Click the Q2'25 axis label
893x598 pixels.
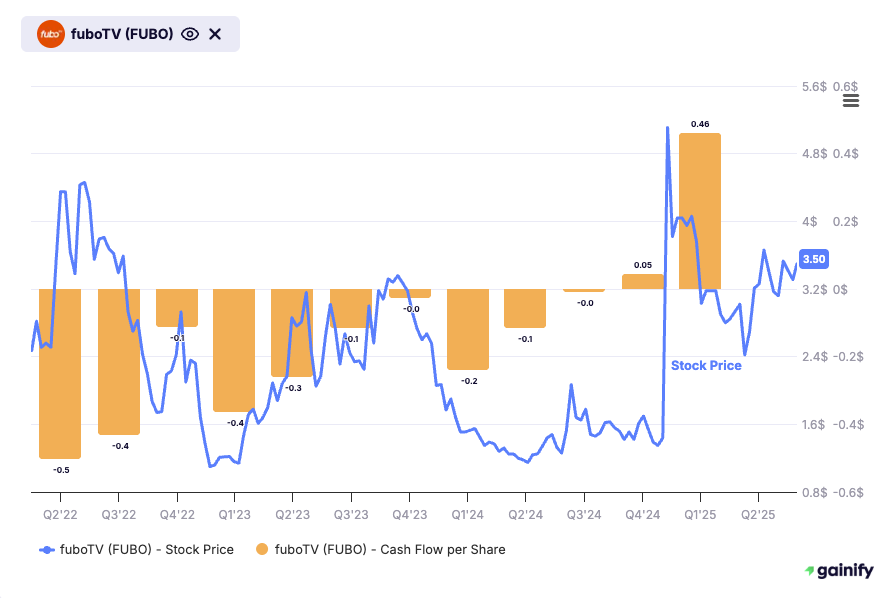tap(758, 515)
